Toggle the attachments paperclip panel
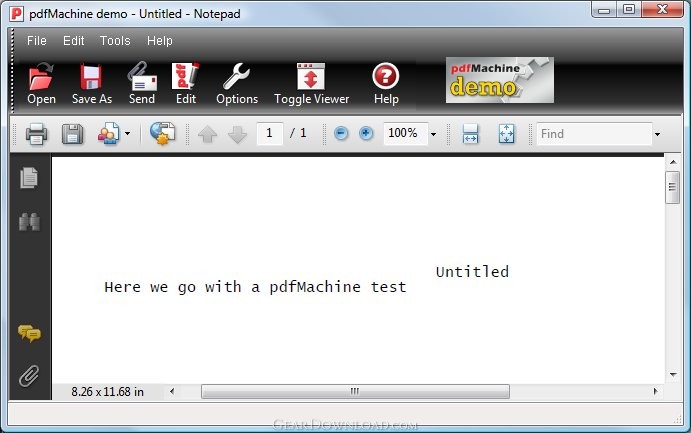This screenshot has width=691, height=433. point(30,376)
